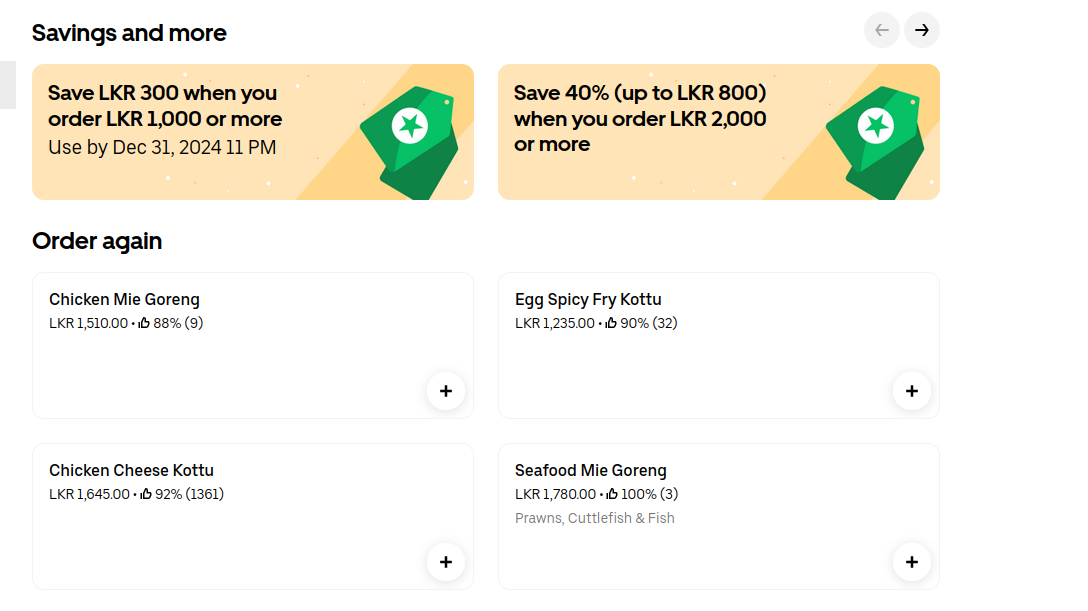This screenshot has height=611, width=1088.
Task: Go to previous savings offers arrow
Action: [x=882, y=31]
